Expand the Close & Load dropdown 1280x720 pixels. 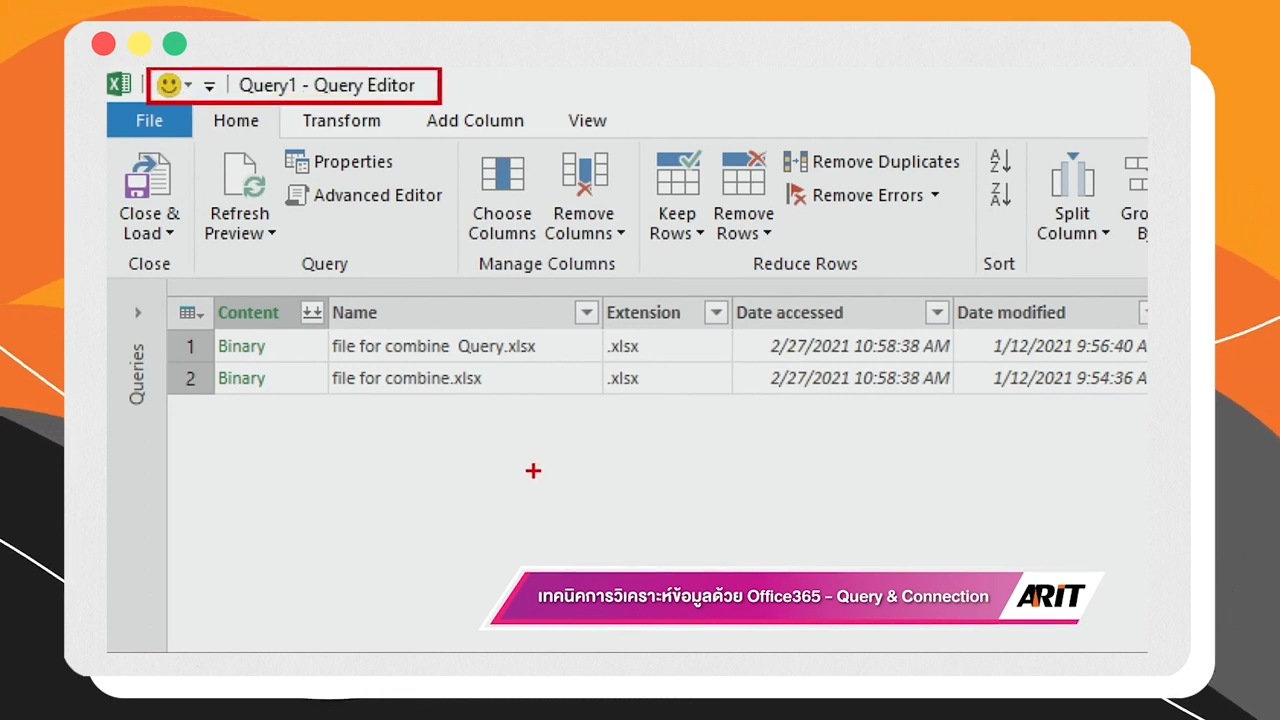(169, 233)
